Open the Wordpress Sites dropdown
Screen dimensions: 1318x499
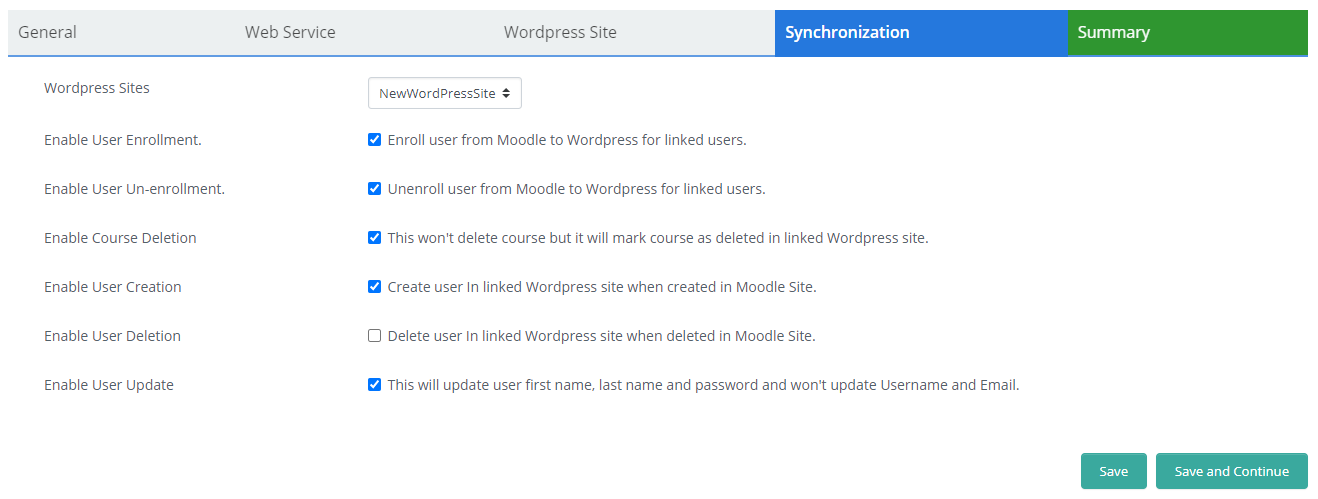[445, 93]
